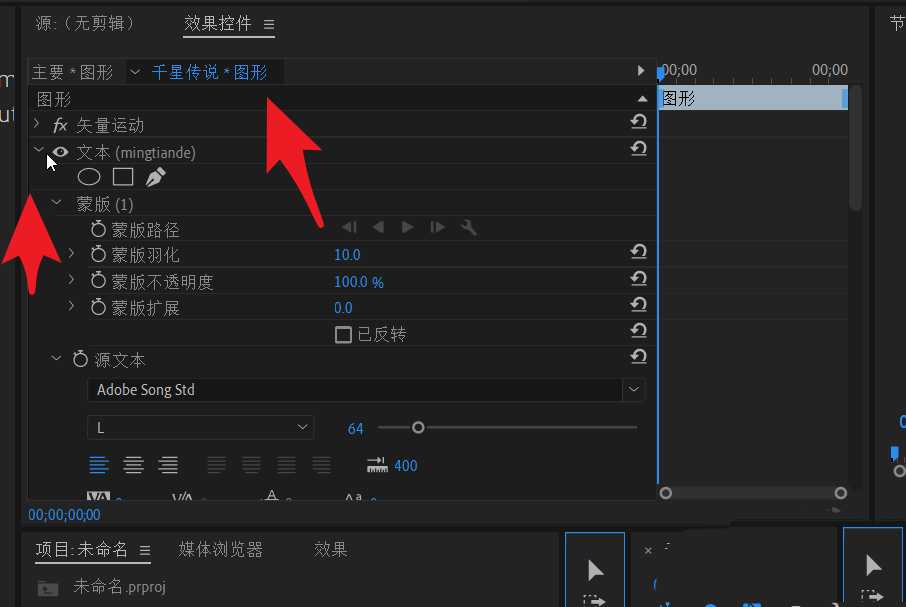Center align the text
Screen dimensions: 906x607
pyautogui.click(x=133, y=465)
